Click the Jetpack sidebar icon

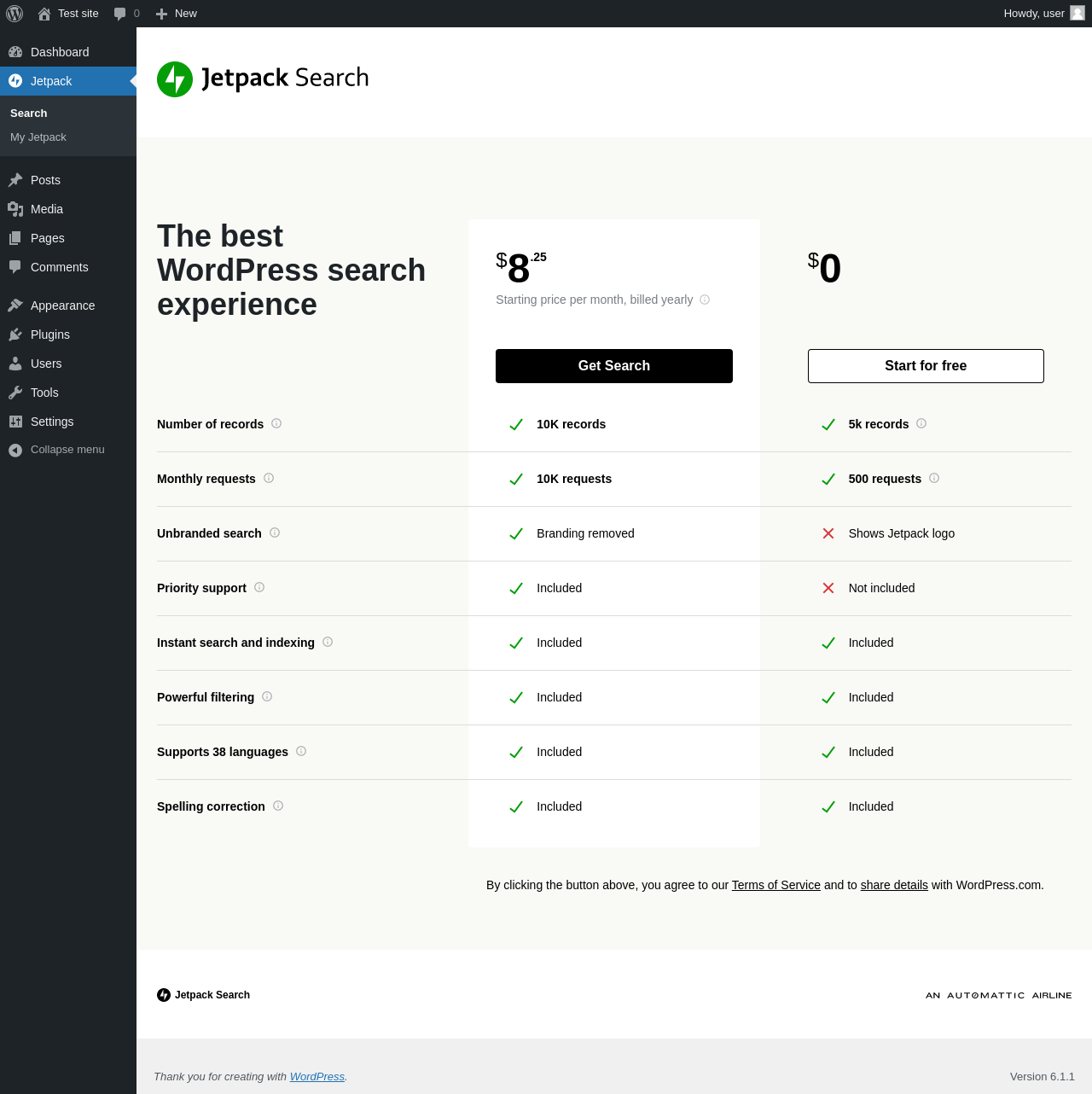coord(15,81)
